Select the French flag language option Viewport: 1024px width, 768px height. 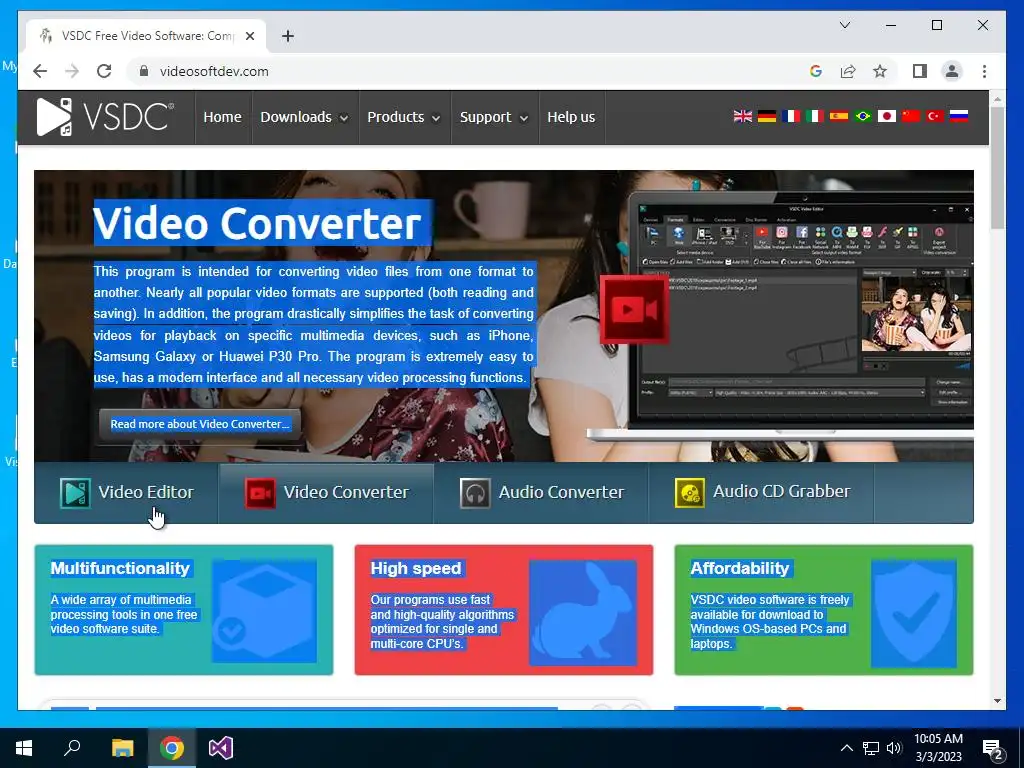click(791, 116)
